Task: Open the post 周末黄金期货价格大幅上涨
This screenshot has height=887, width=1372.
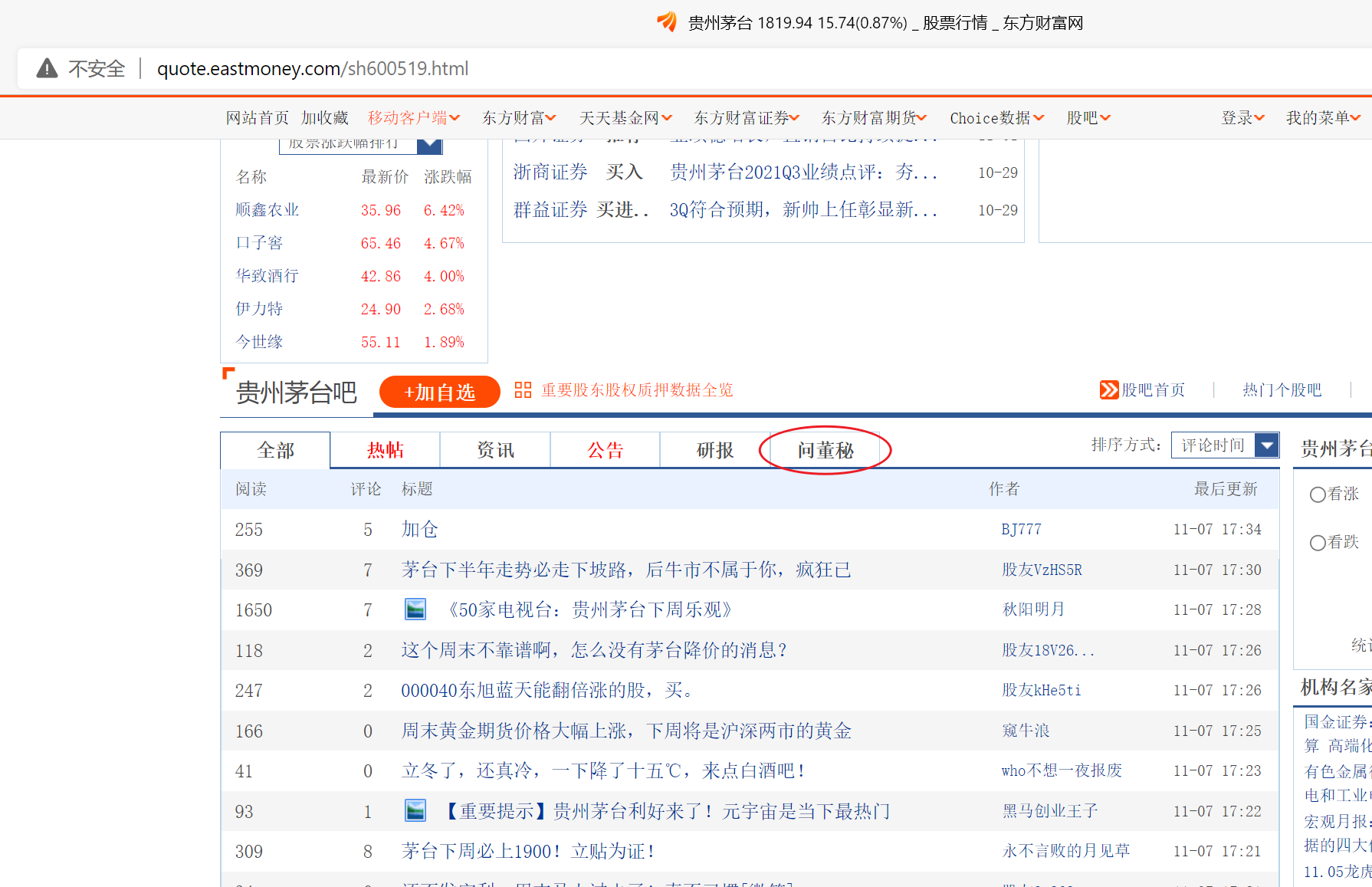Action: 626,731
